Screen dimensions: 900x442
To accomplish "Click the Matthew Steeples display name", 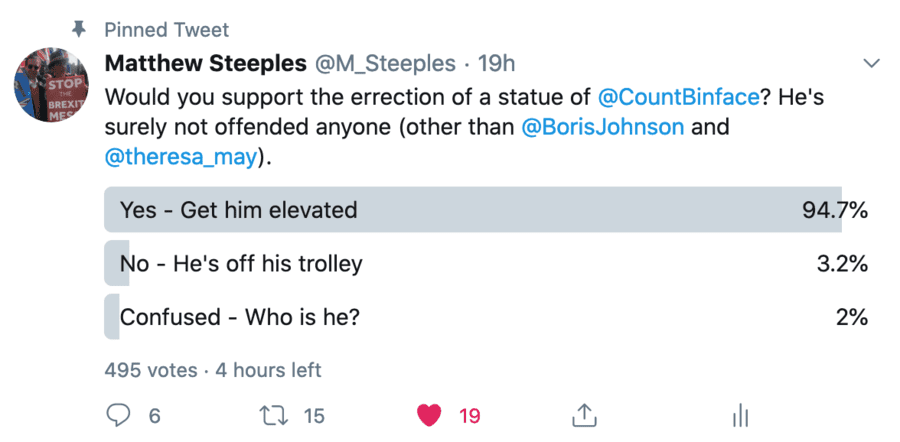I will click(x=206, y=64).
